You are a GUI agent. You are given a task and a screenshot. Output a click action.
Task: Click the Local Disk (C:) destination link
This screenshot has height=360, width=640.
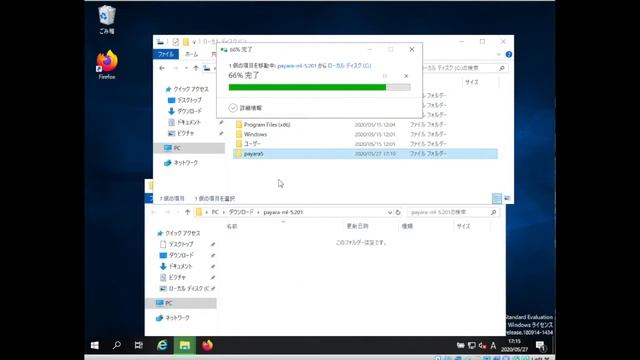349,65
